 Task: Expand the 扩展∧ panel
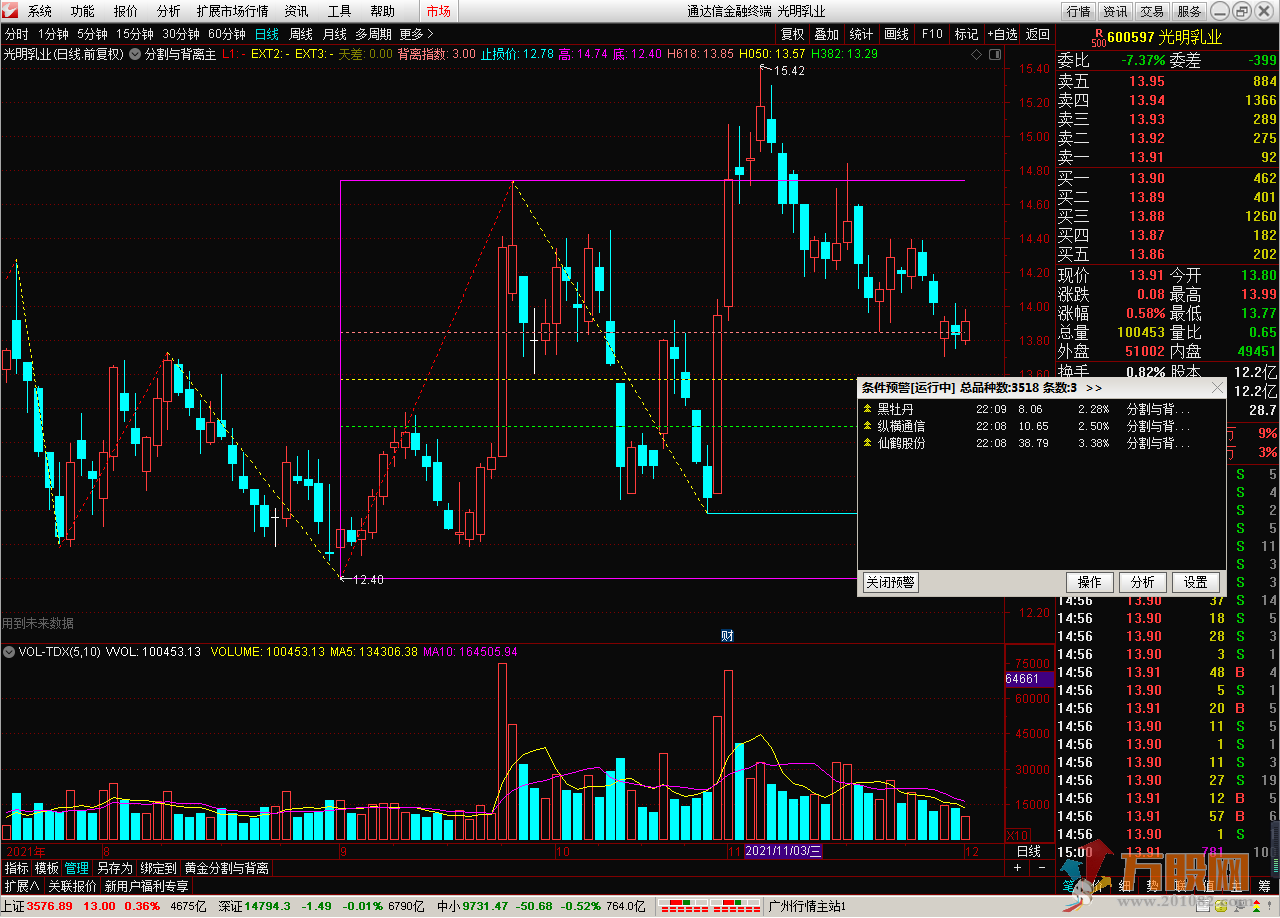[21, 886]
